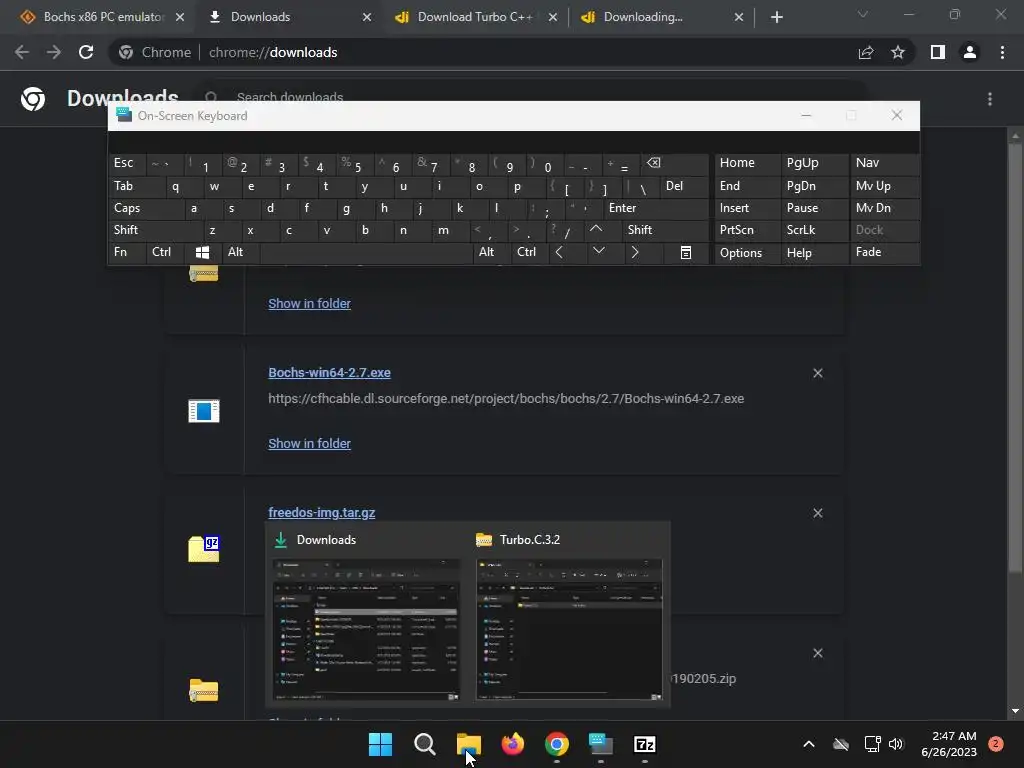
Task: Toggle the Chrome side panel icon
Action: (938, 52)
